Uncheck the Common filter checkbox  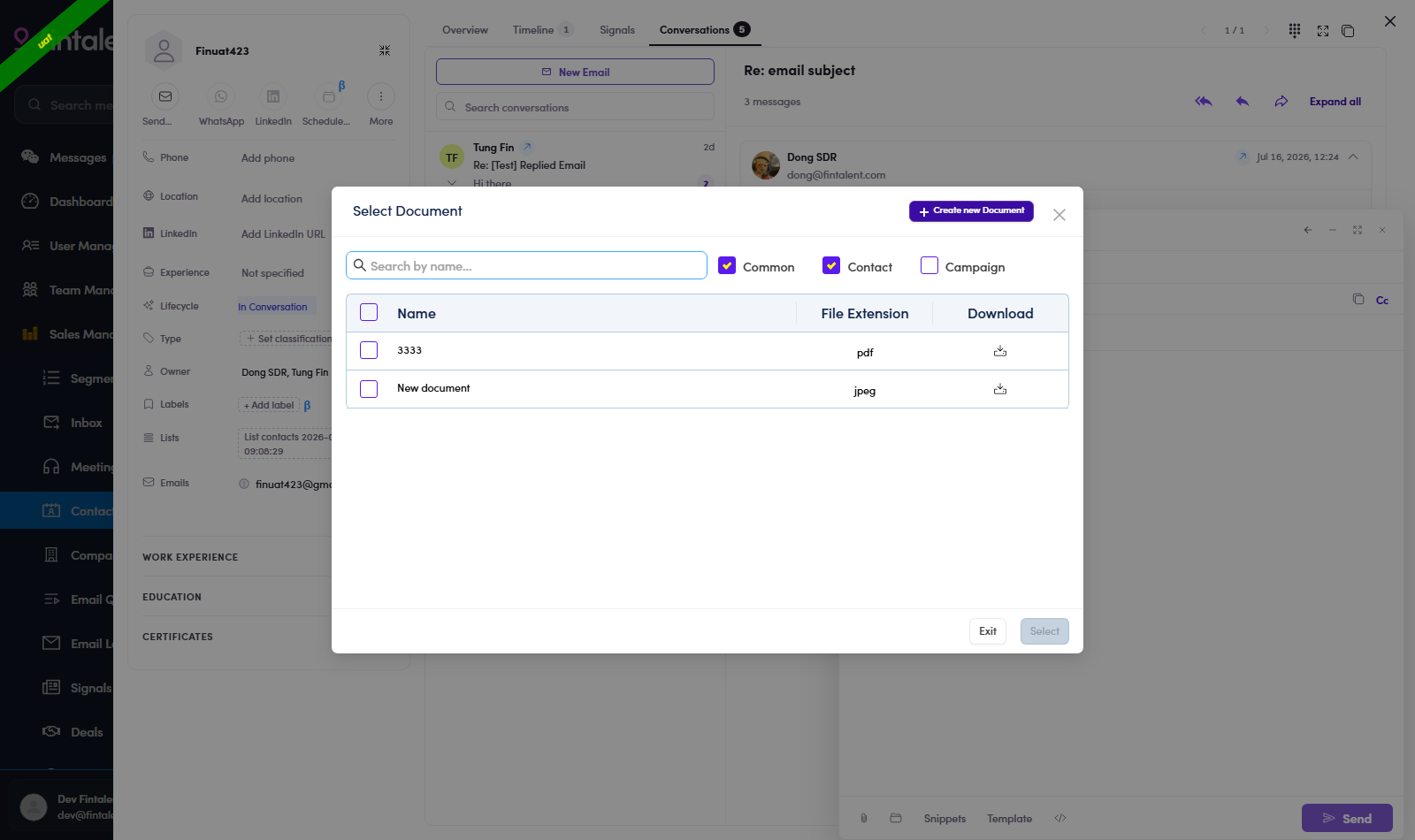pyautogui.click(x=727, y=265)
